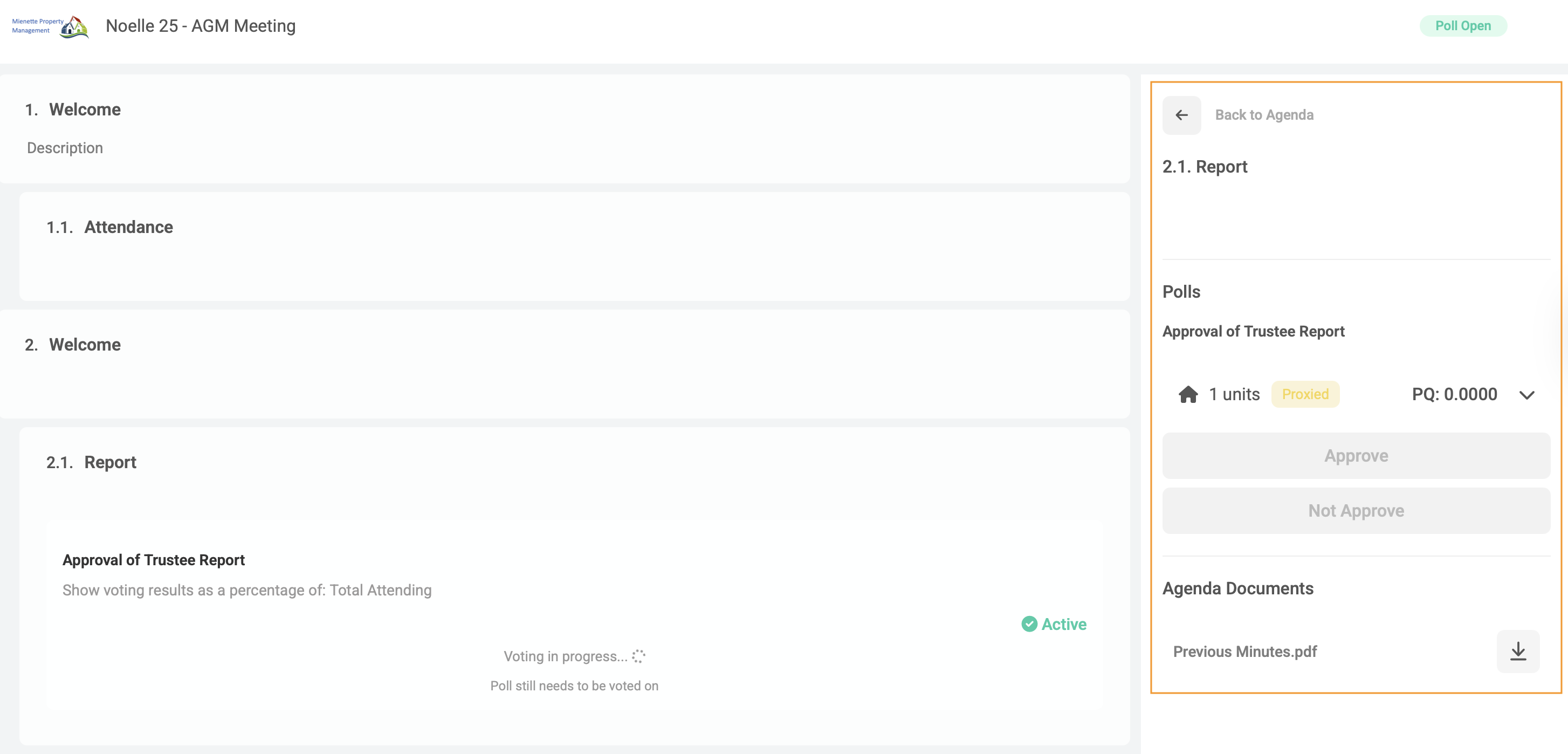The height and width of the screenshot is (754, 1568).
Task: Select agenda item 2 Welcome
Action: [x=85, y=345]
